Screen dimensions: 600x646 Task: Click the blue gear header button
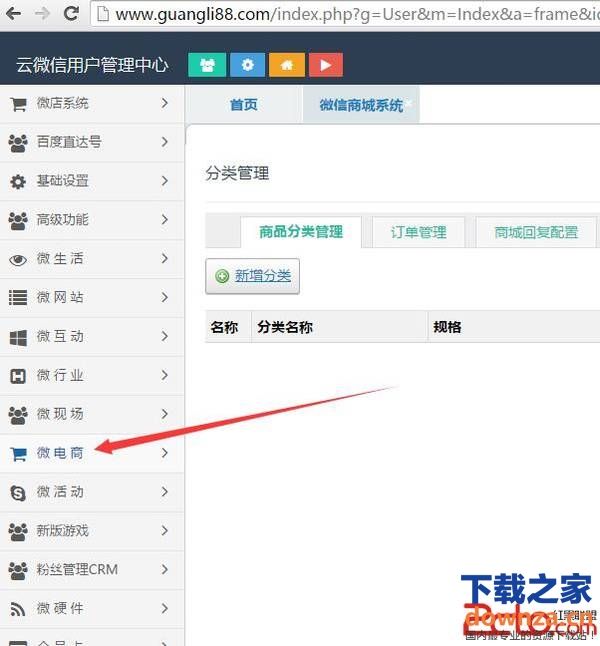[x=247, y=65]
